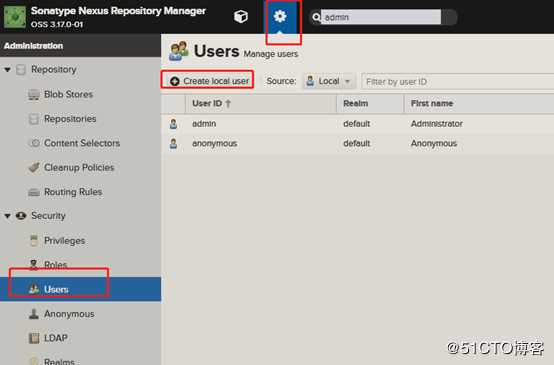Open Cleanup Policies in sidebar
Viewport: 554px width, 365px height.
coord(79,167)
